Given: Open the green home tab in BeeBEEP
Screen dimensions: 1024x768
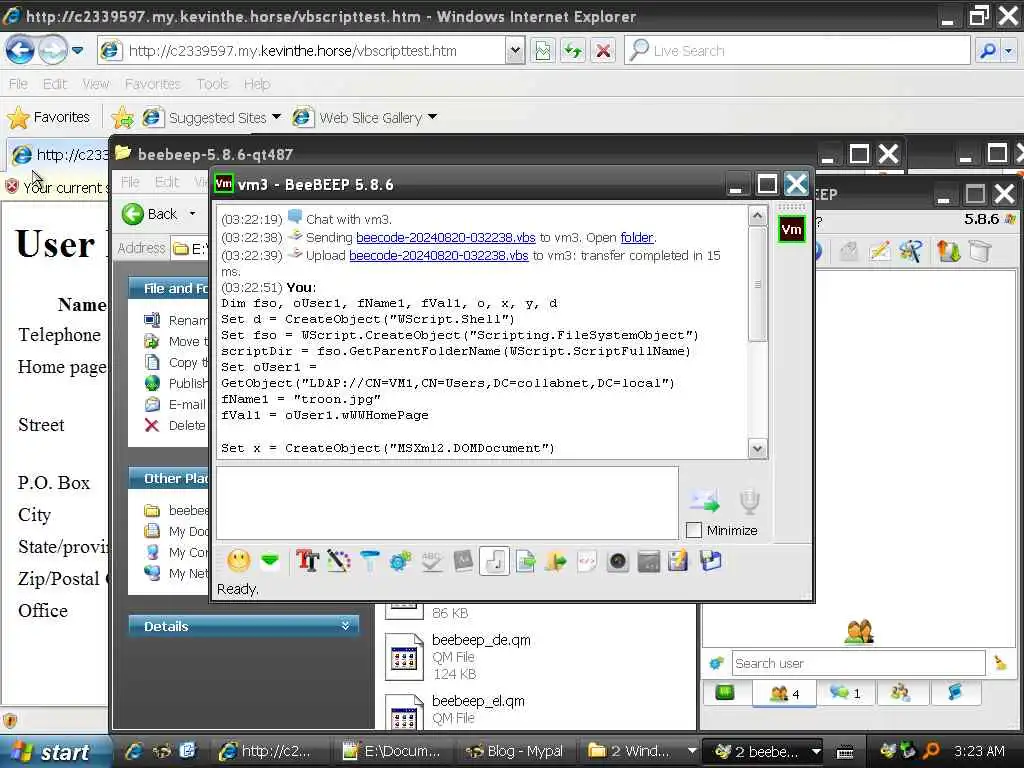Looking at the screenshot, I should tap(725, 692).
